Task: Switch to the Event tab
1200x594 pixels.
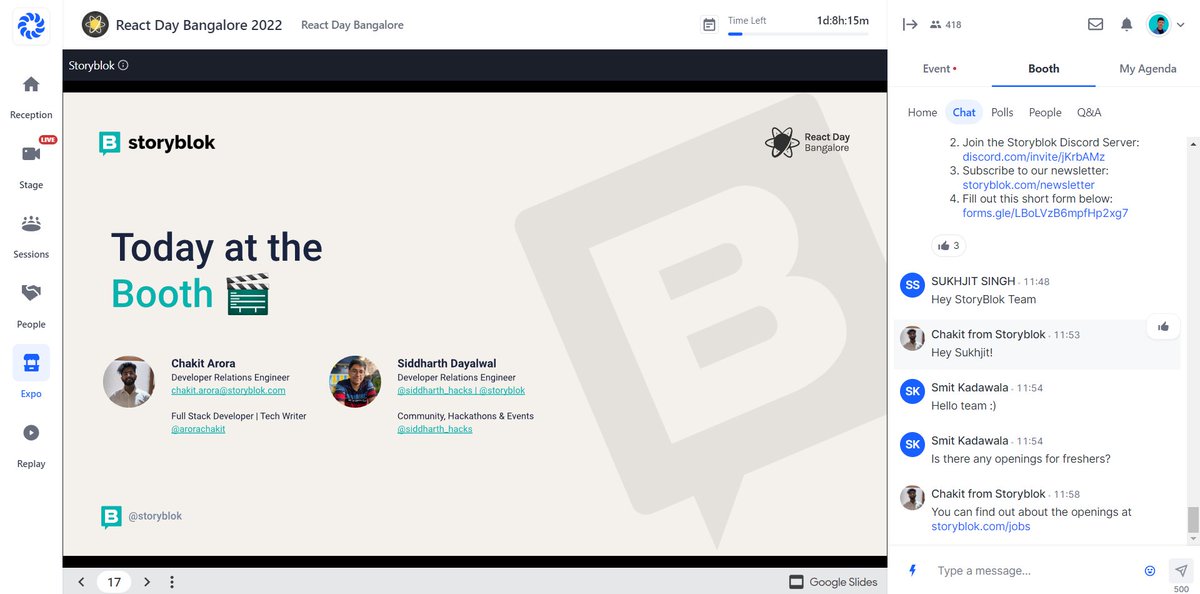Action: [x=939, y=69]
